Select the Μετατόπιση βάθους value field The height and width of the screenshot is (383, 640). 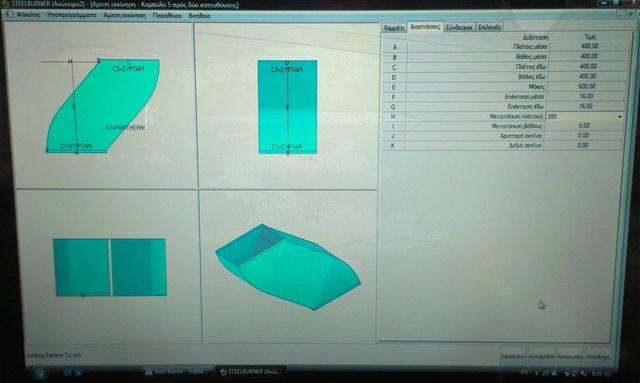[x=584, y=126]
